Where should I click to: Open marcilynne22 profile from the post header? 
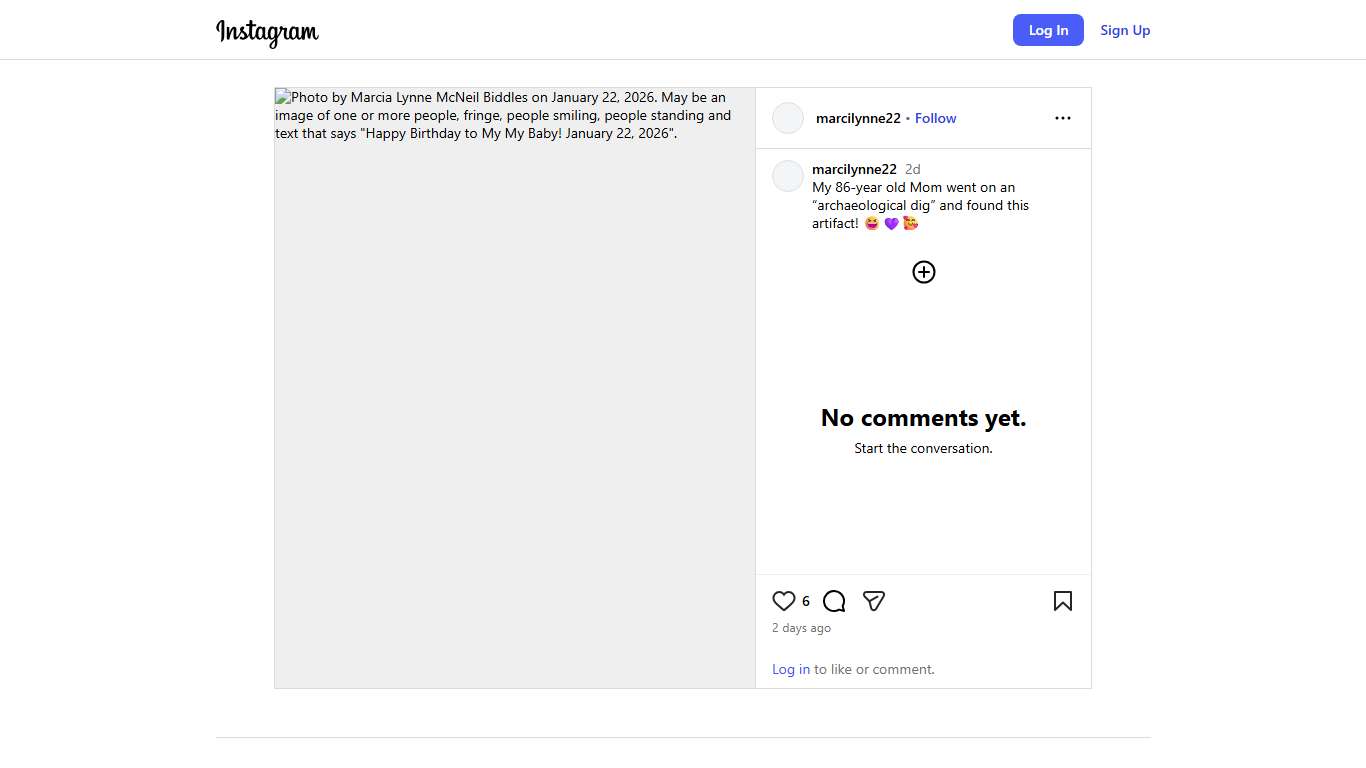(857, 118)
